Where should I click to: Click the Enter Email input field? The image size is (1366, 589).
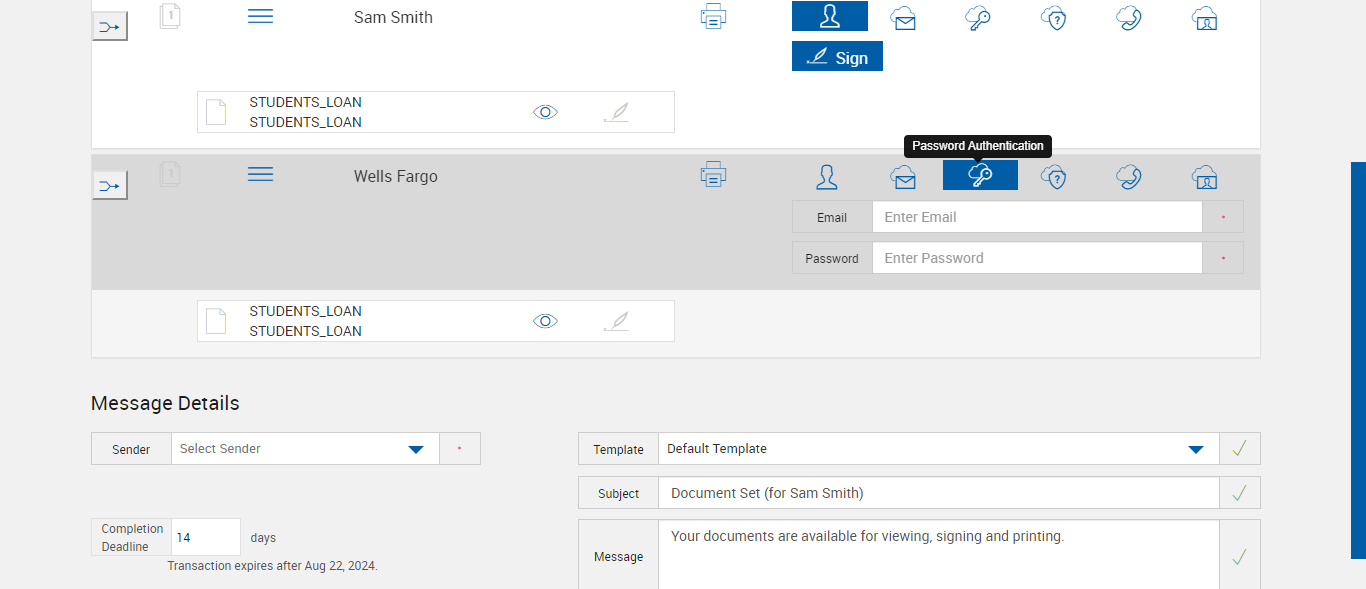pos(1036,217)
